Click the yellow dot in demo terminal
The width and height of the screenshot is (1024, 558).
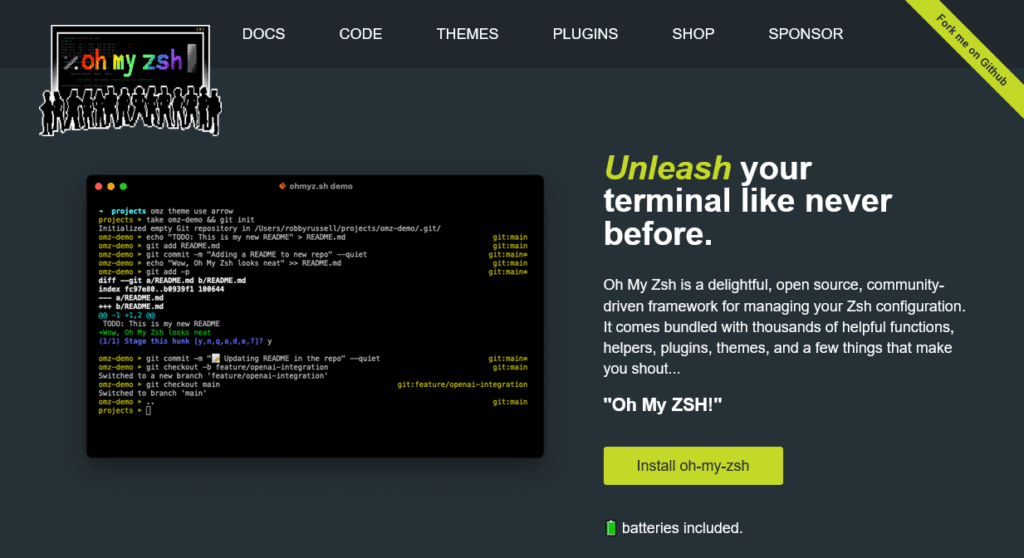[x=111, y=186]
